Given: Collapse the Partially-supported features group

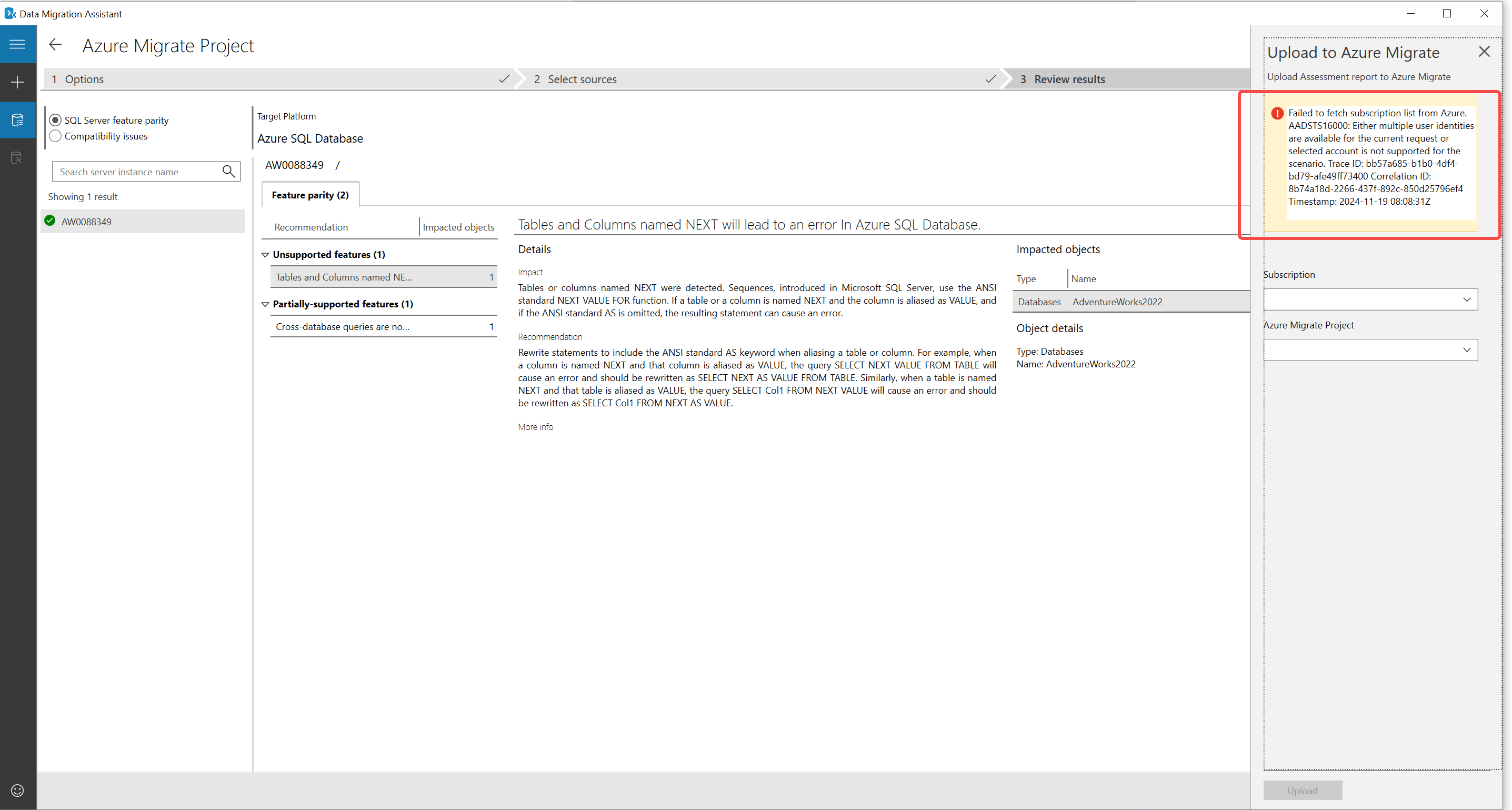Looking at the screenshot, I should click(265, 304).
